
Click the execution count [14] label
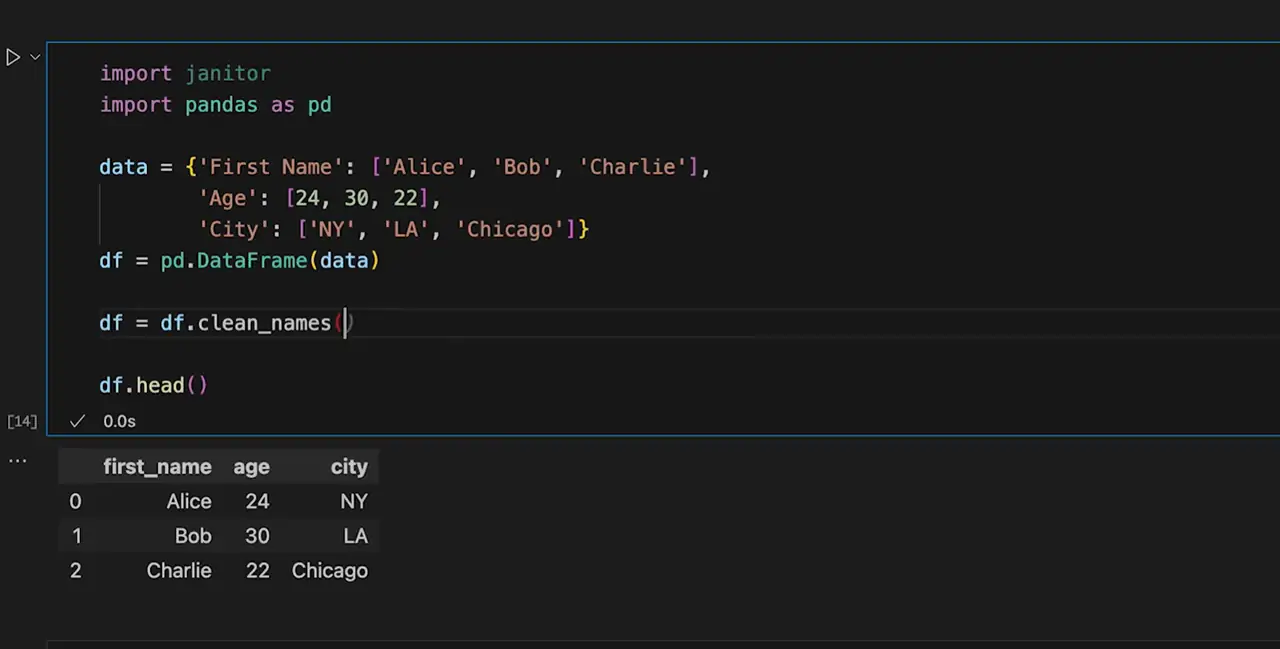(x=22, y=421)
